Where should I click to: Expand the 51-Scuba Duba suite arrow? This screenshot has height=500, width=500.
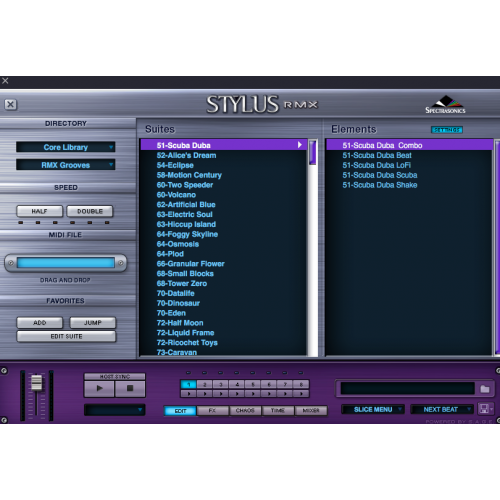tap(300, 145)
